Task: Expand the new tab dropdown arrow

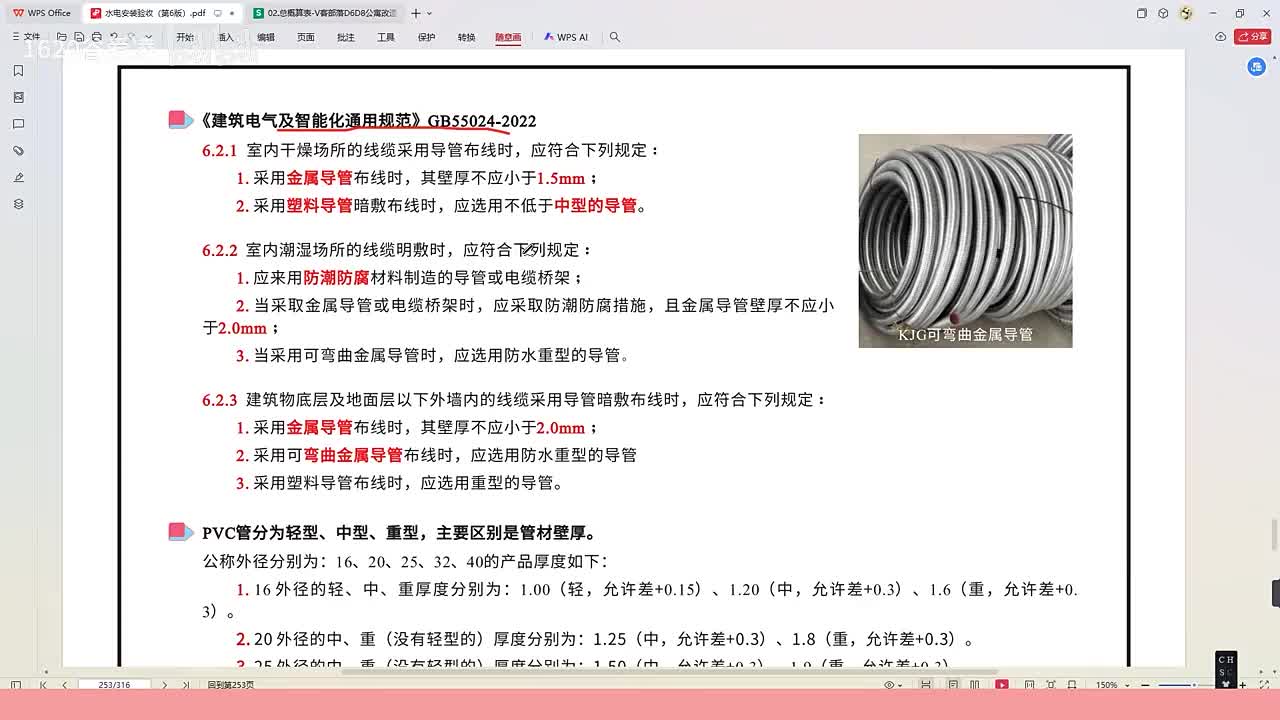Action: pyautogui.click(x=430, y=13)
